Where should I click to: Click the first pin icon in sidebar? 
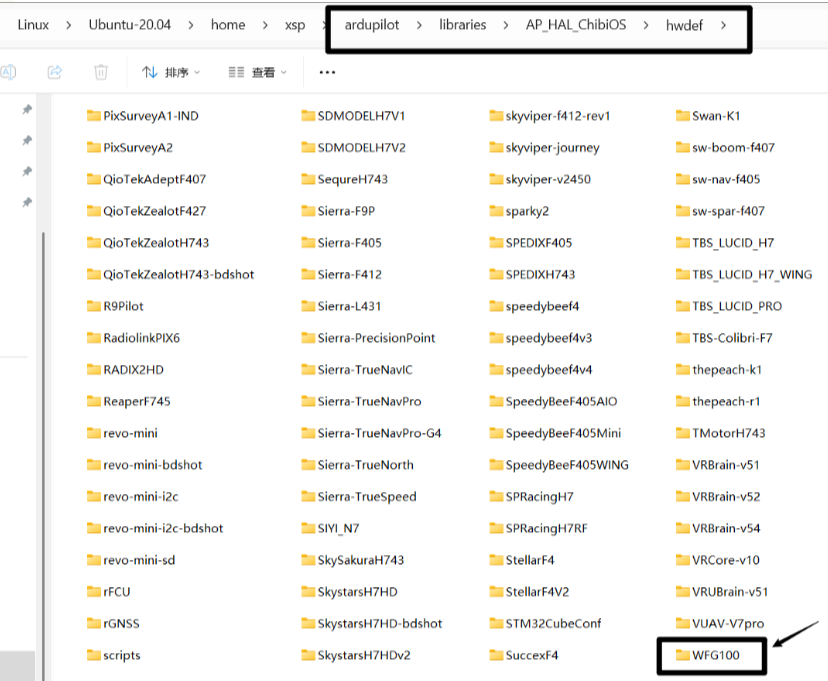click(x=27, y=109)
